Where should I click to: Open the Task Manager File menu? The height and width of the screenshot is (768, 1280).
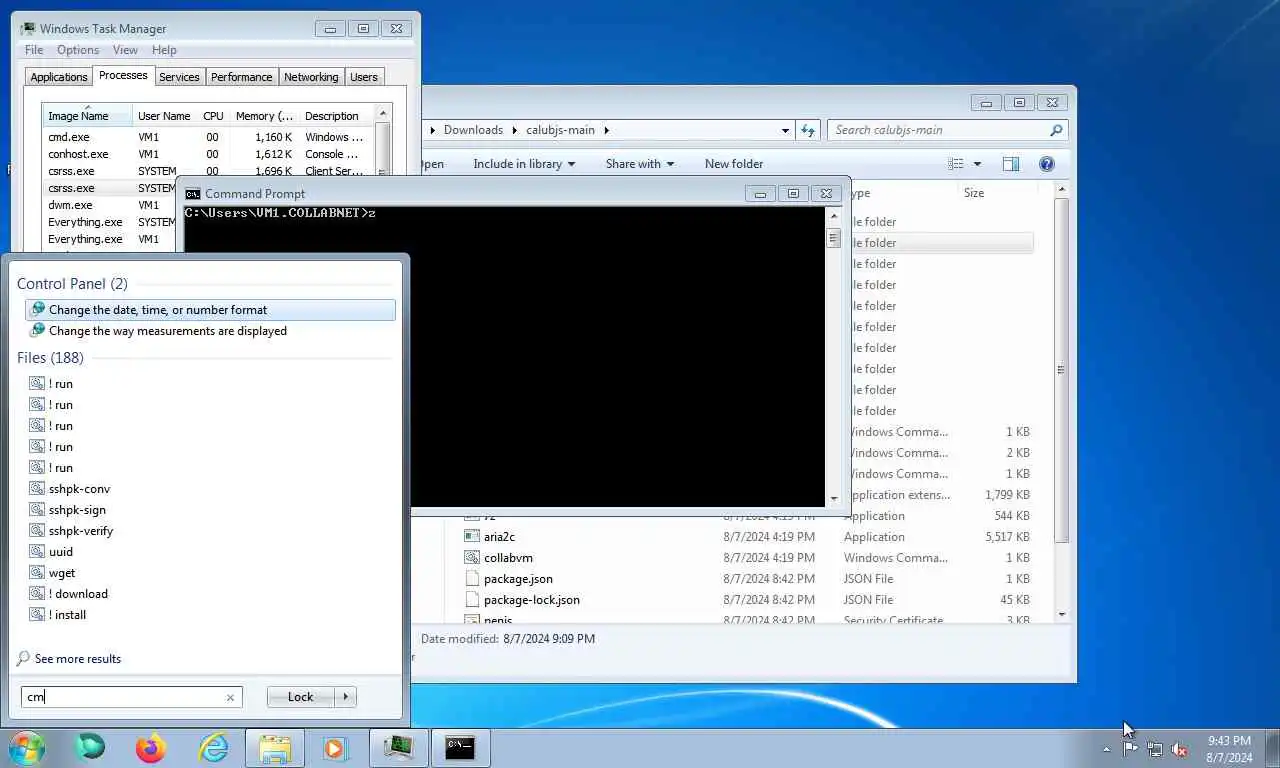(34, 50)
